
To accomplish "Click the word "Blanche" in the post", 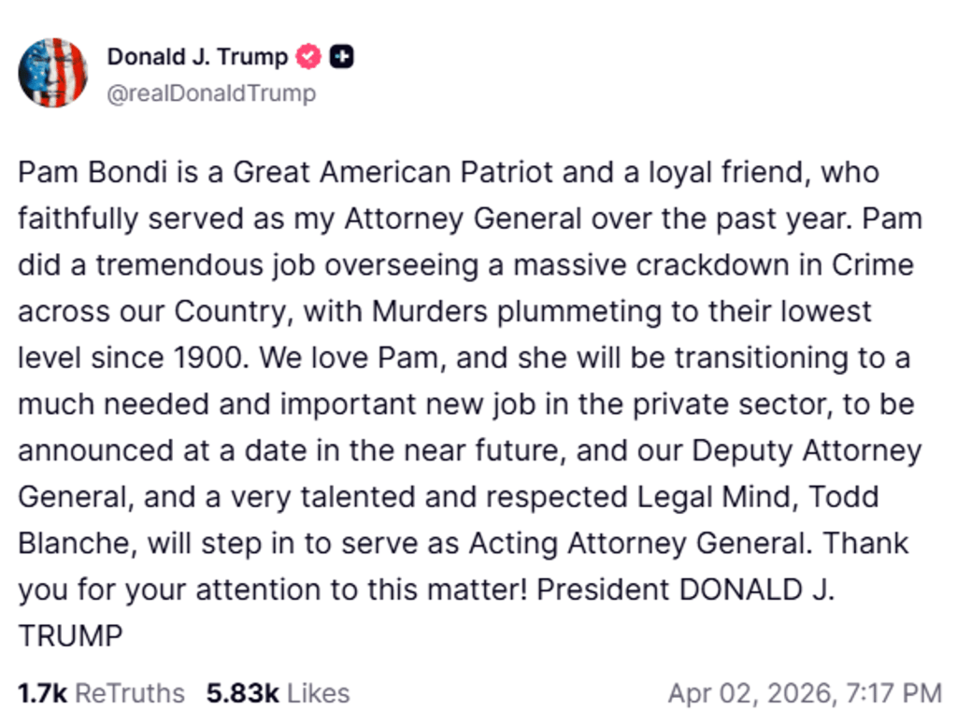I will click(x=77, y=543).
